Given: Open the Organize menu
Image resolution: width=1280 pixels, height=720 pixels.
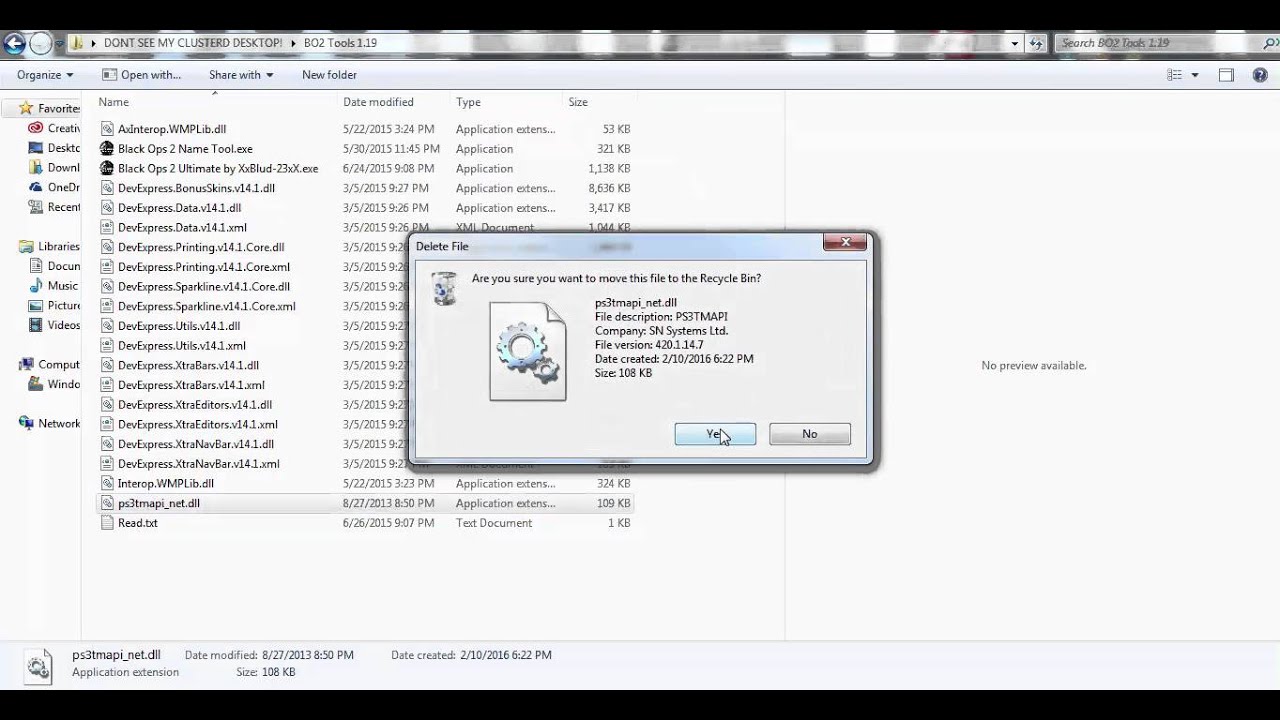Looking at the screenshot, I should point(45,75).
